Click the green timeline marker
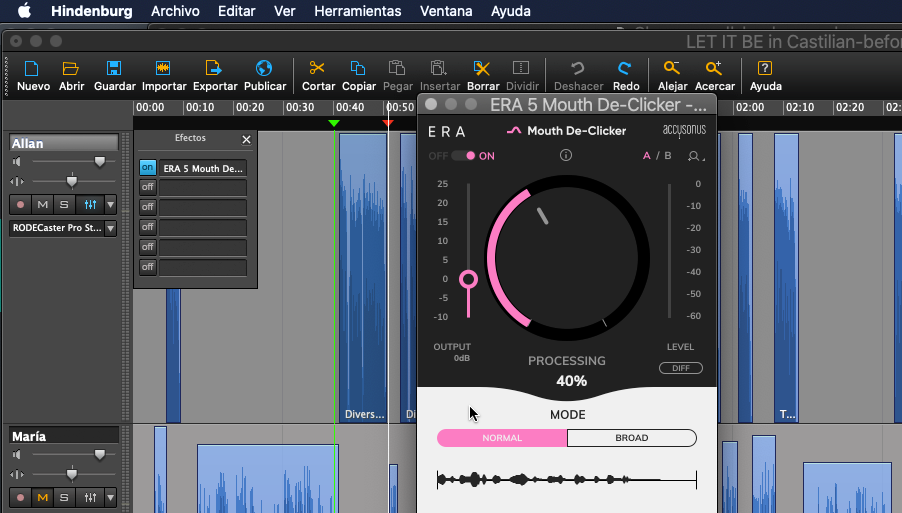The image size is (902, 513). [334, 123]
